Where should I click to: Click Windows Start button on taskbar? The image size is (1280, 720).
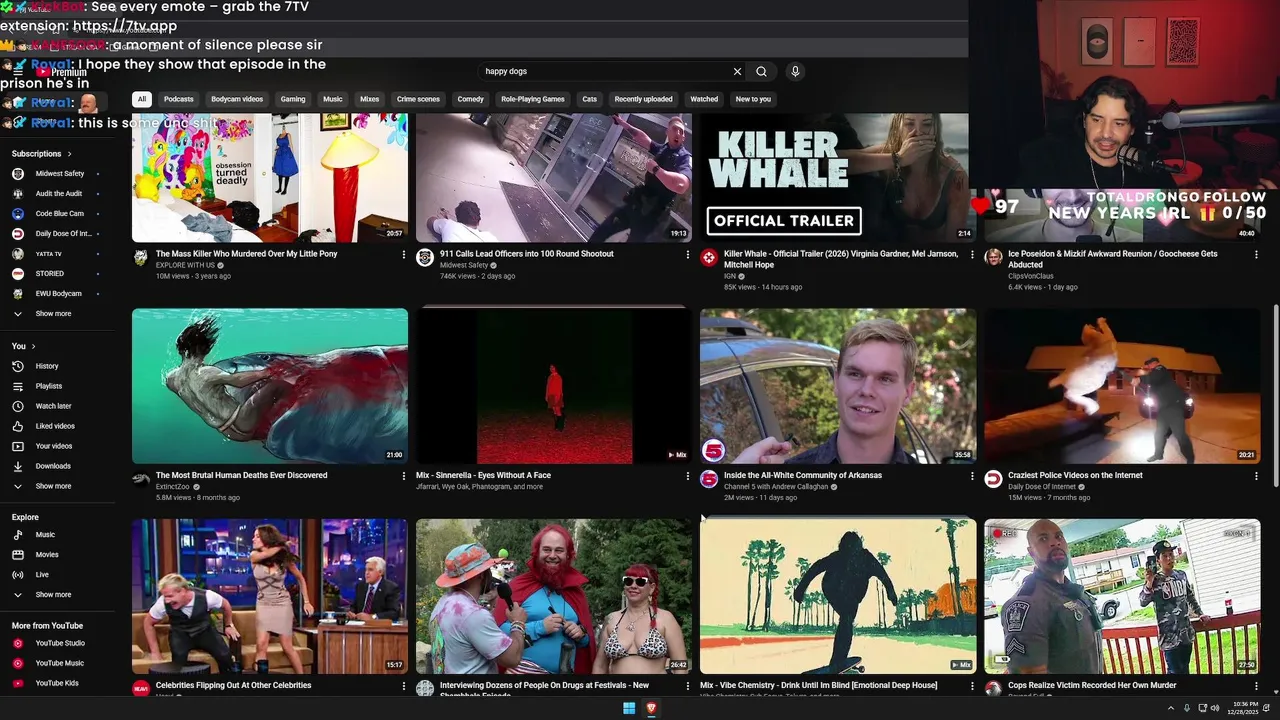[629, 708]
